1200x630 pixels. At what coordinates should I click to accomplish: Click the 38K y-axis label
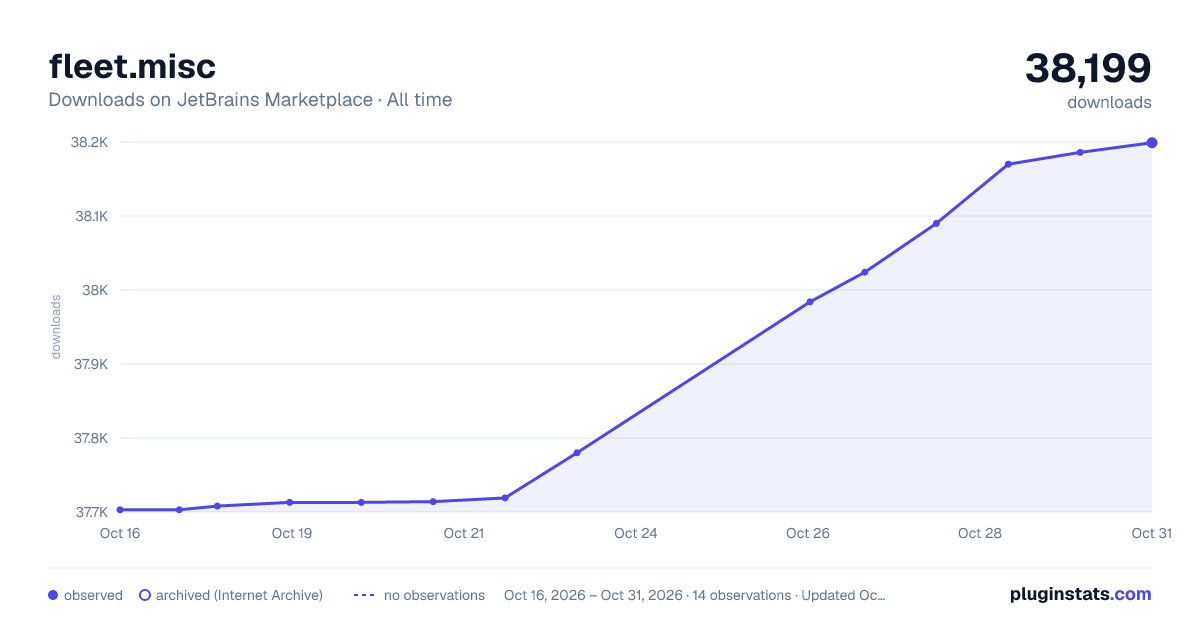(95, 290)
